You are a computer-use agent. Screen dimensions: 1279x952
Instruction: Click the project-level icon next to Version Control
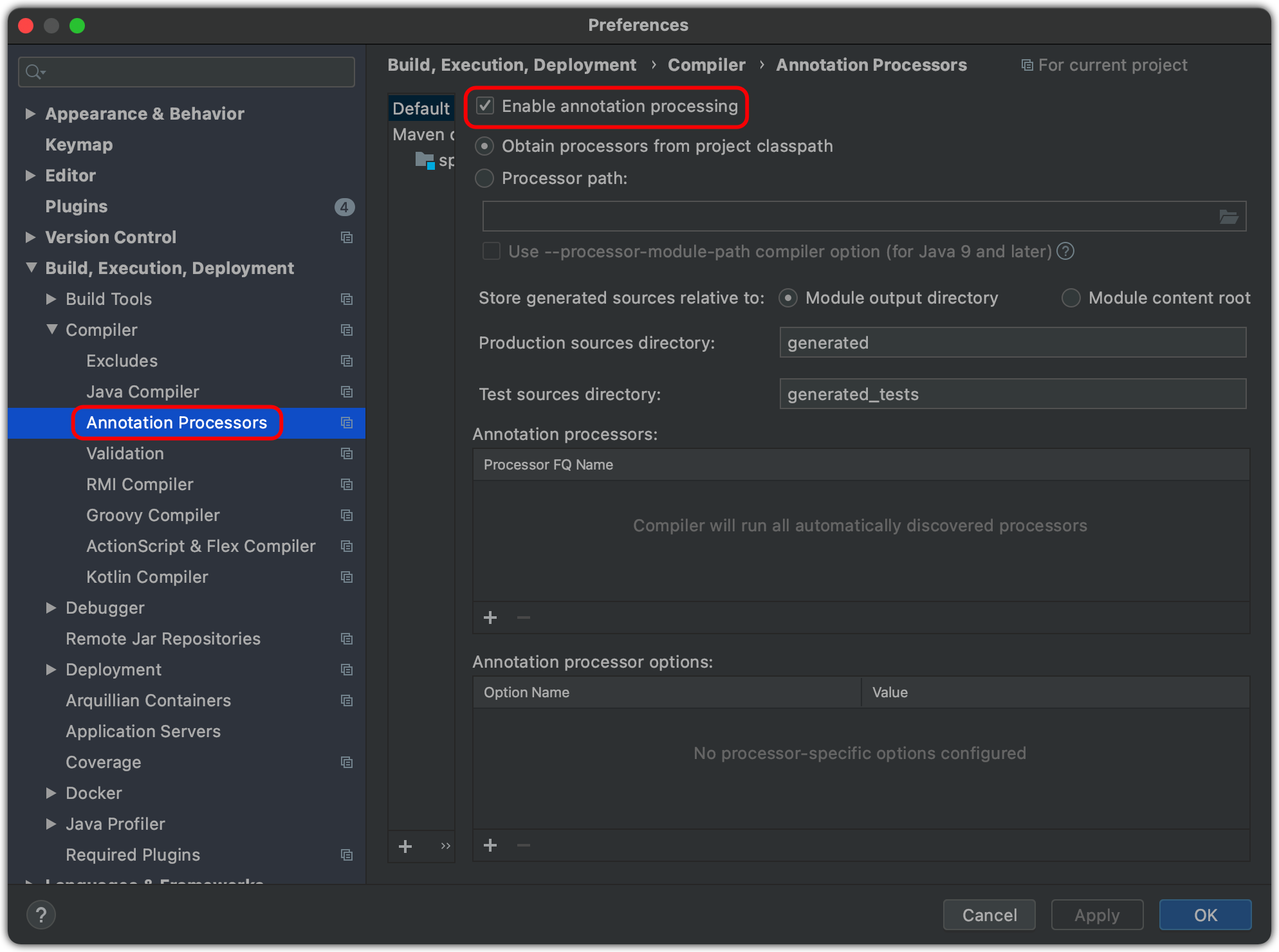coord(347,237)
